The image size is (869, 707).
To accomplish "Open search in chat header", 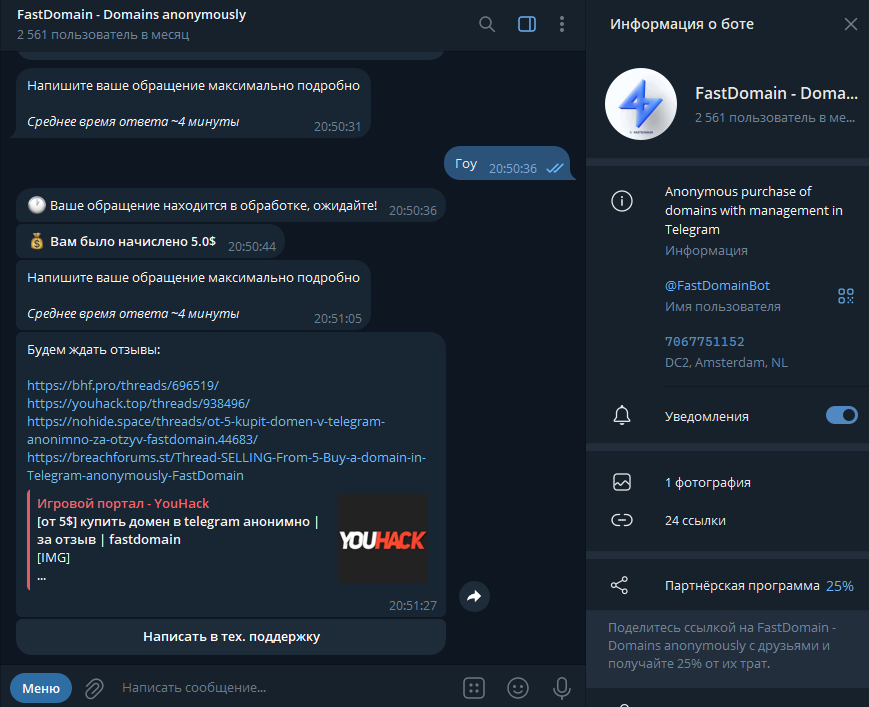I will click(487, 24).
